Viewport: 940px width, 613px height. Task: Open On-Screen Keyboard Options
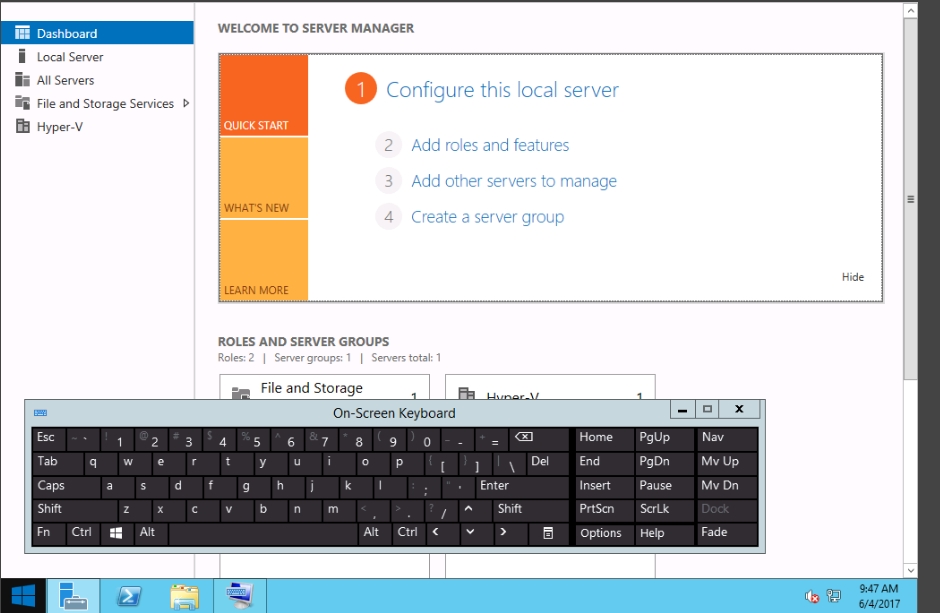tap(604, 533)
